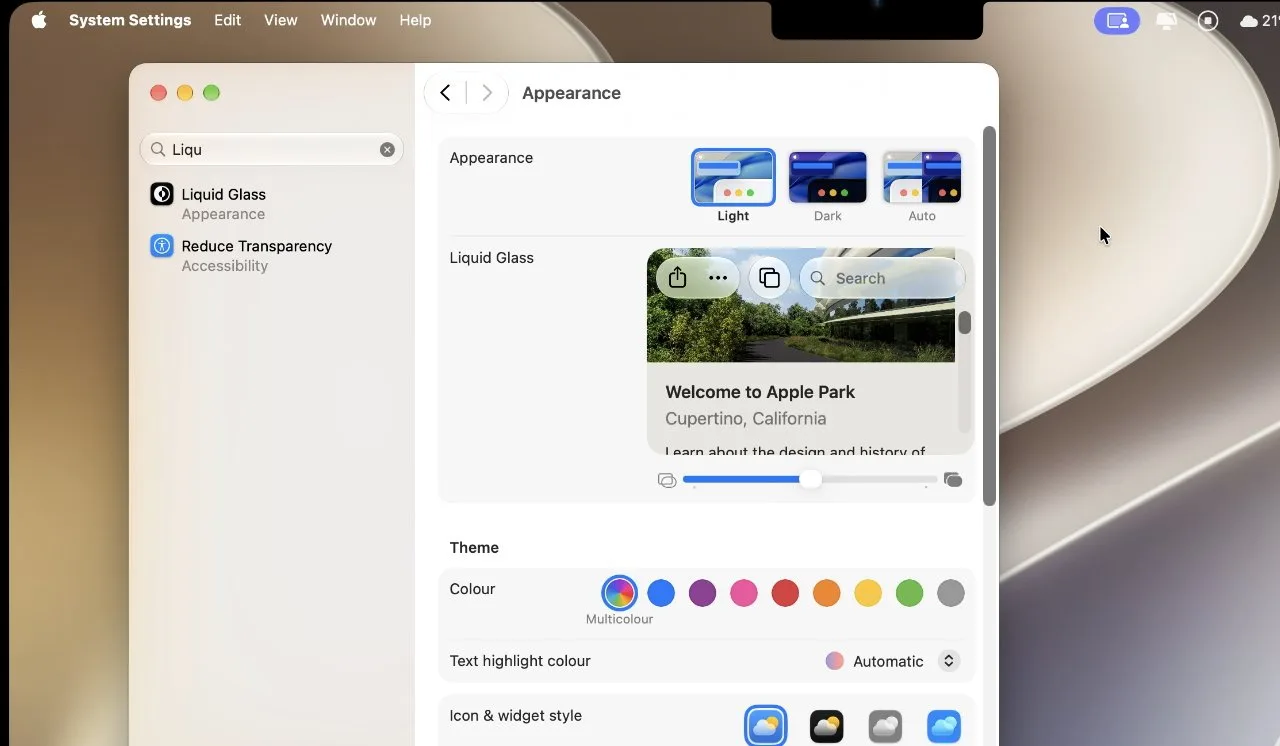
Task: Click the magnifier icon in sidebar search
Action: click(x=158, y=149)
